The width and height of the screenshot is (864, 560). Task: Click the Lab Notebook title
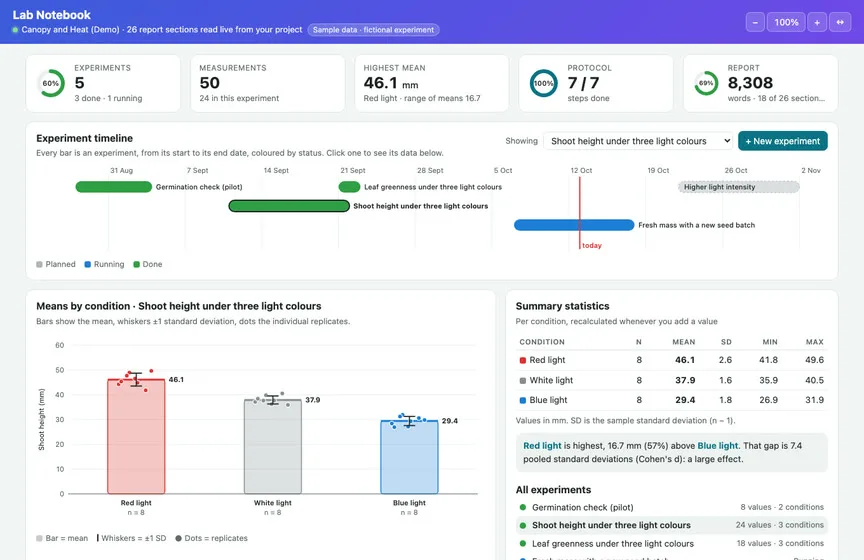52,15
